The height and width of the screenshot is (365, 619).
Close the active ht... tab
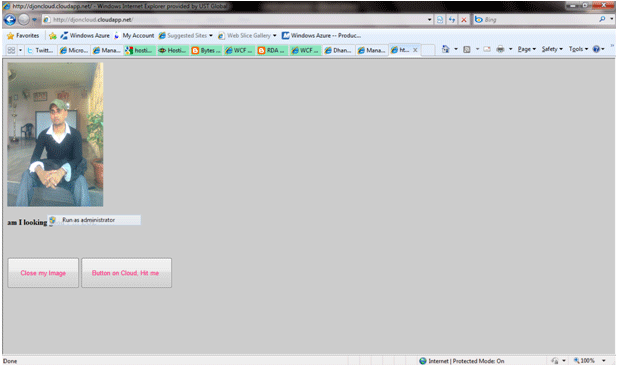pyautogui.click(x=415, y=50)
